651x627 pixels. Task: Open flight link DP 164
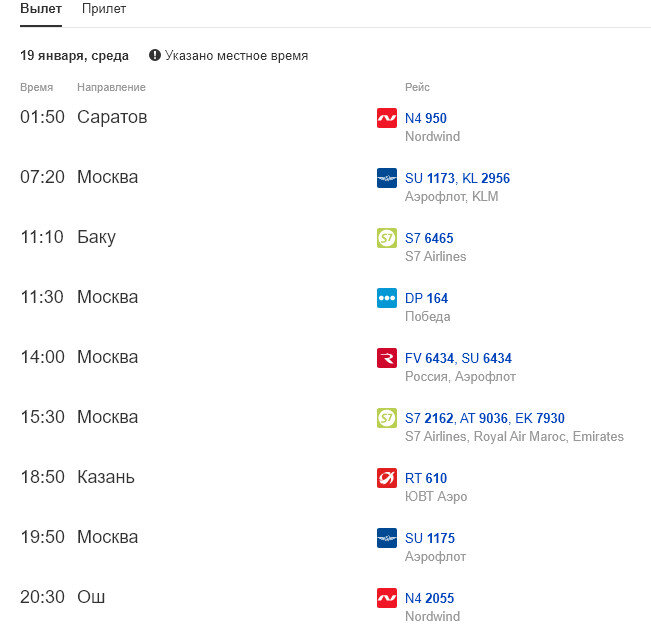point(426,298)
